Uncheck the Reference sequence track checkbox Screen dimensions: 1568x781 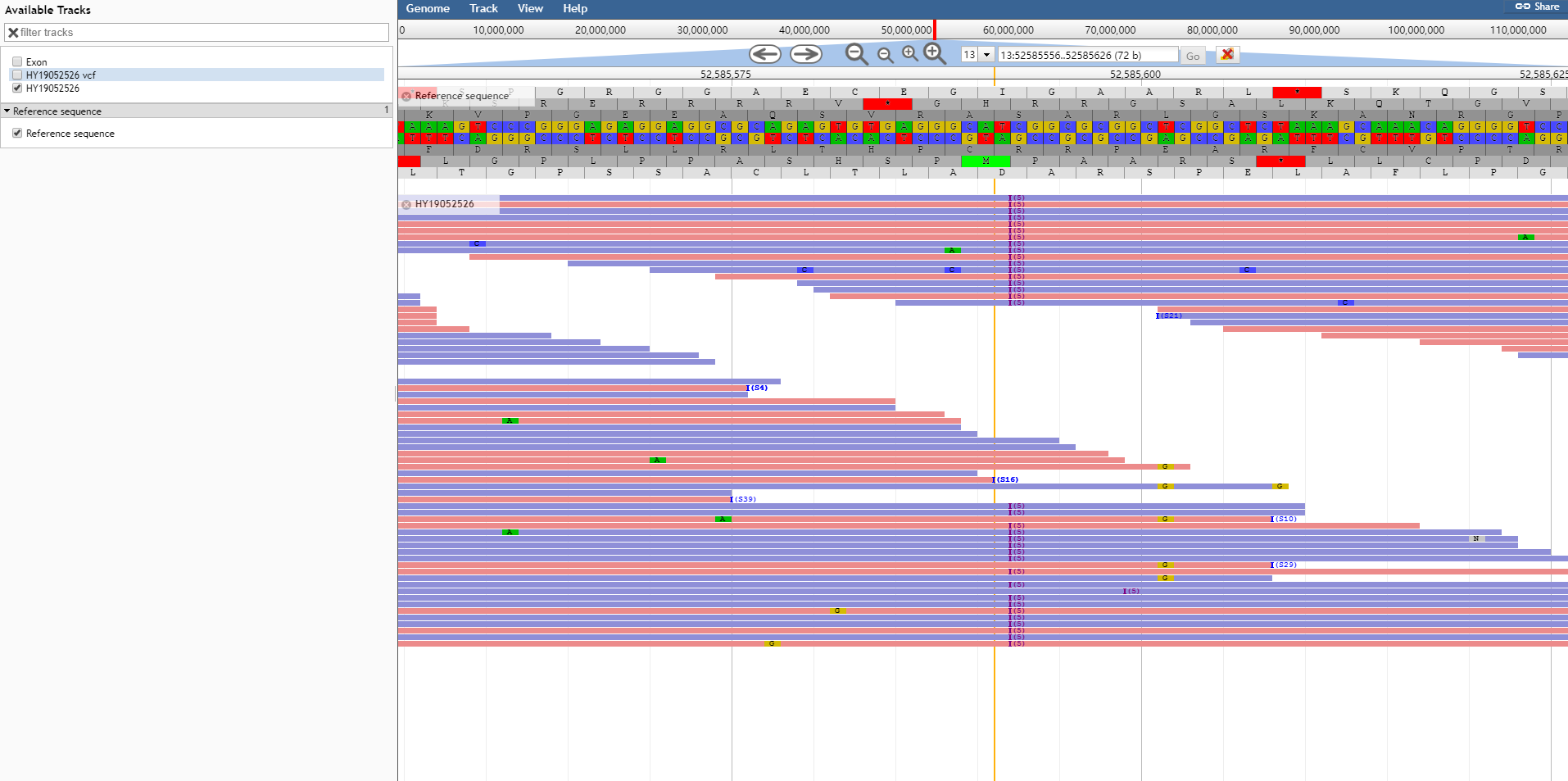point(17,133)
